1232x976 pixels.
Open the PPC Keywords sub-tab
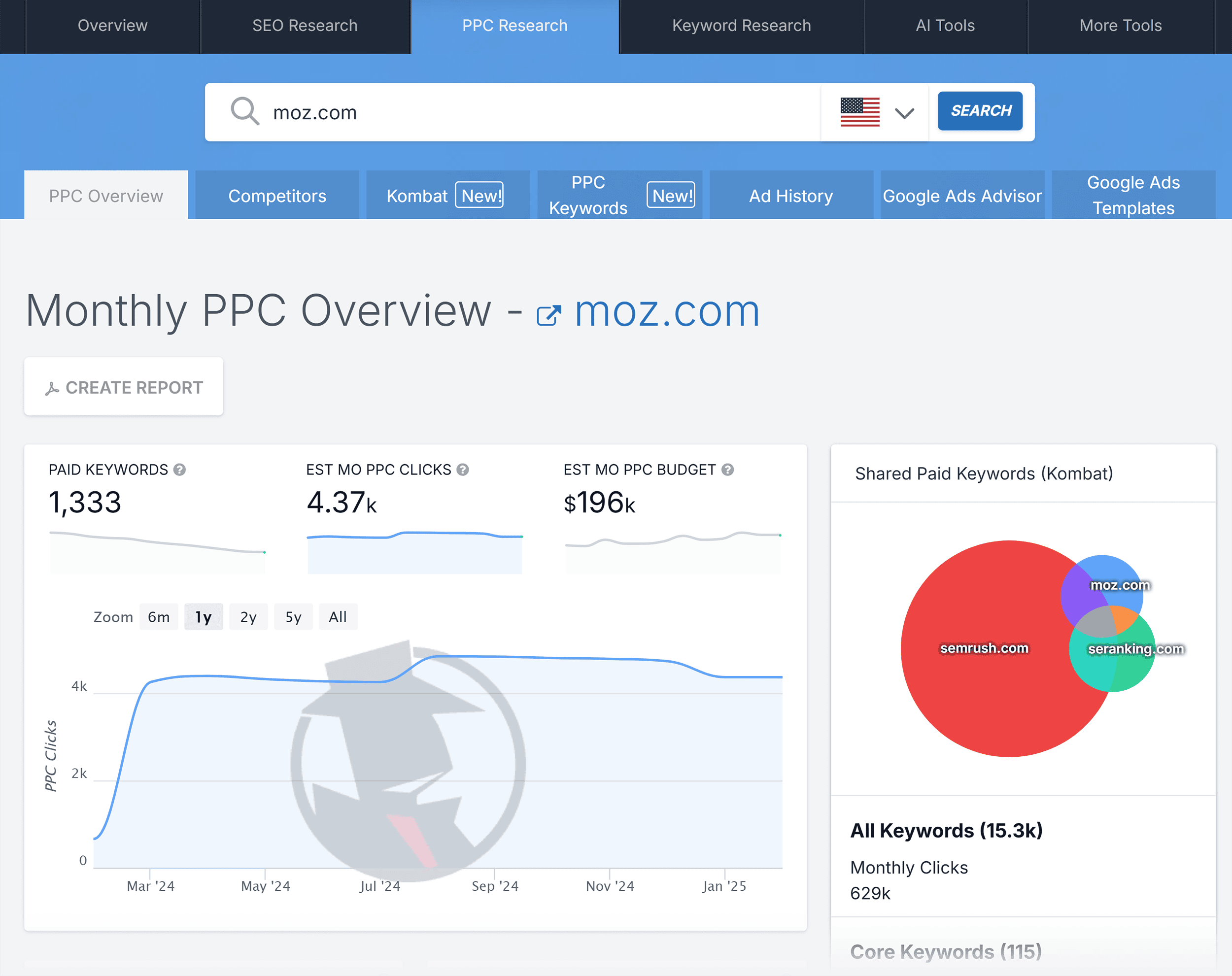click(x=619, y=196)
